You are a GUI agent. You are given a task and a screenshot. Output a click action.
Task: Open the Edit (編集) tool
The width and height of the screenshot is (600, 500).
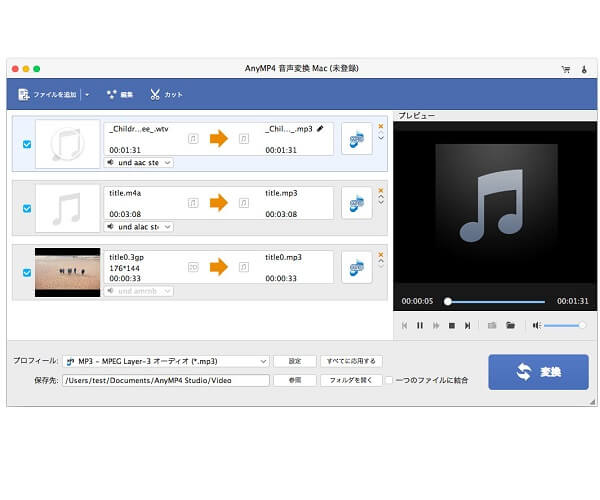[x=120, y=94]
